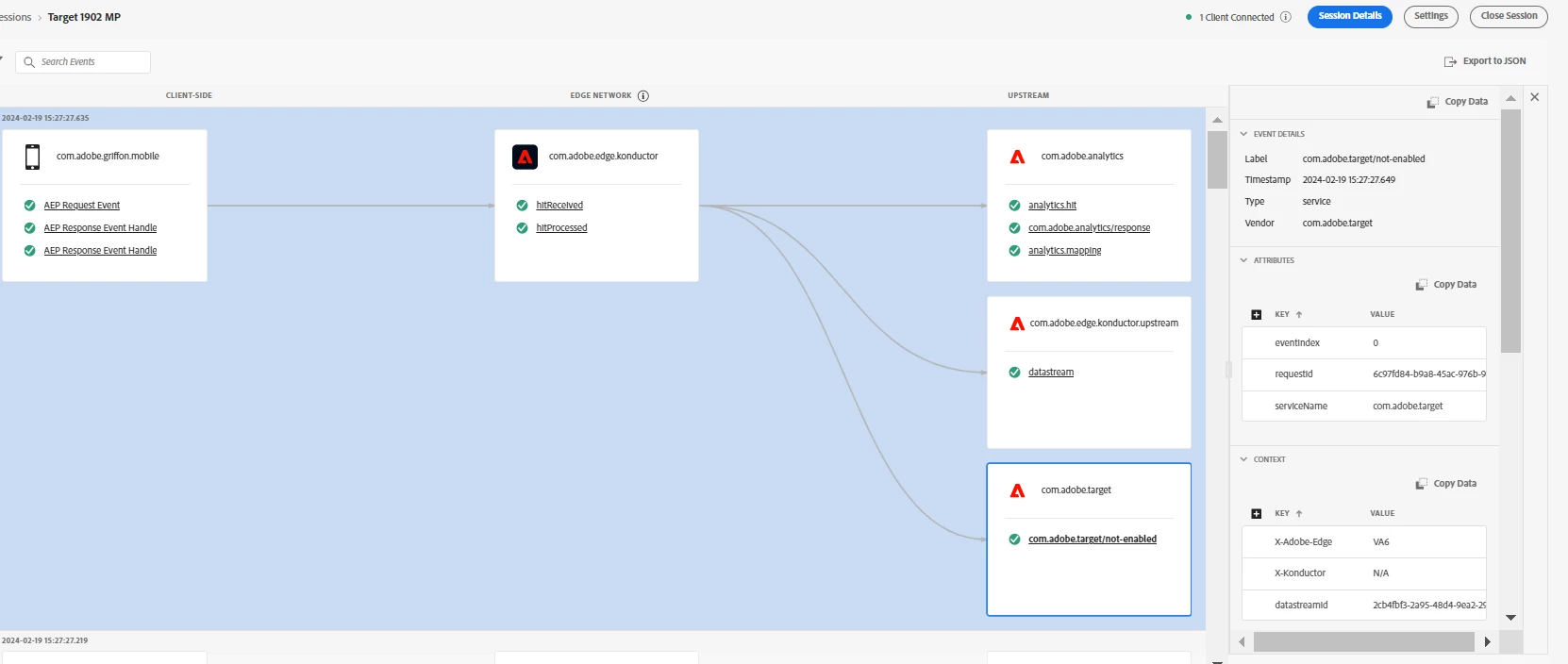Collapse the Context section
Viewport: 1568px width, 664px height.
click(x=1243, y=459)
